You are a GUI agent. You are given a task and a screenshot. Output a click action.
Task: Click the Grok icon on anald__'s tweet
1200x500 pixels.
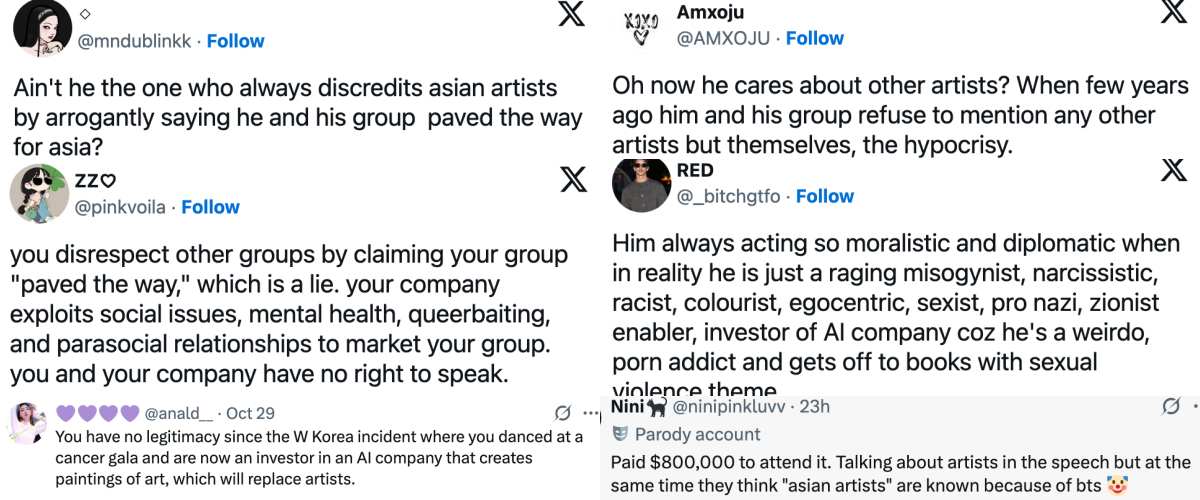[563, 413]
